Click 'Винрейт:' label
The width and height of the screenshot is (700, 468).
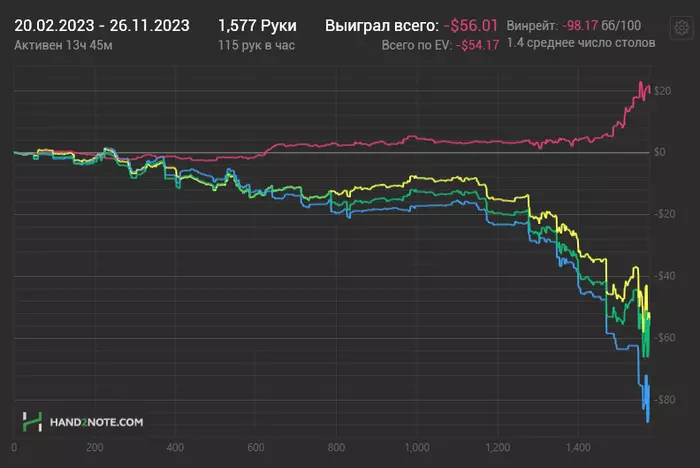[x=532, y=25]
